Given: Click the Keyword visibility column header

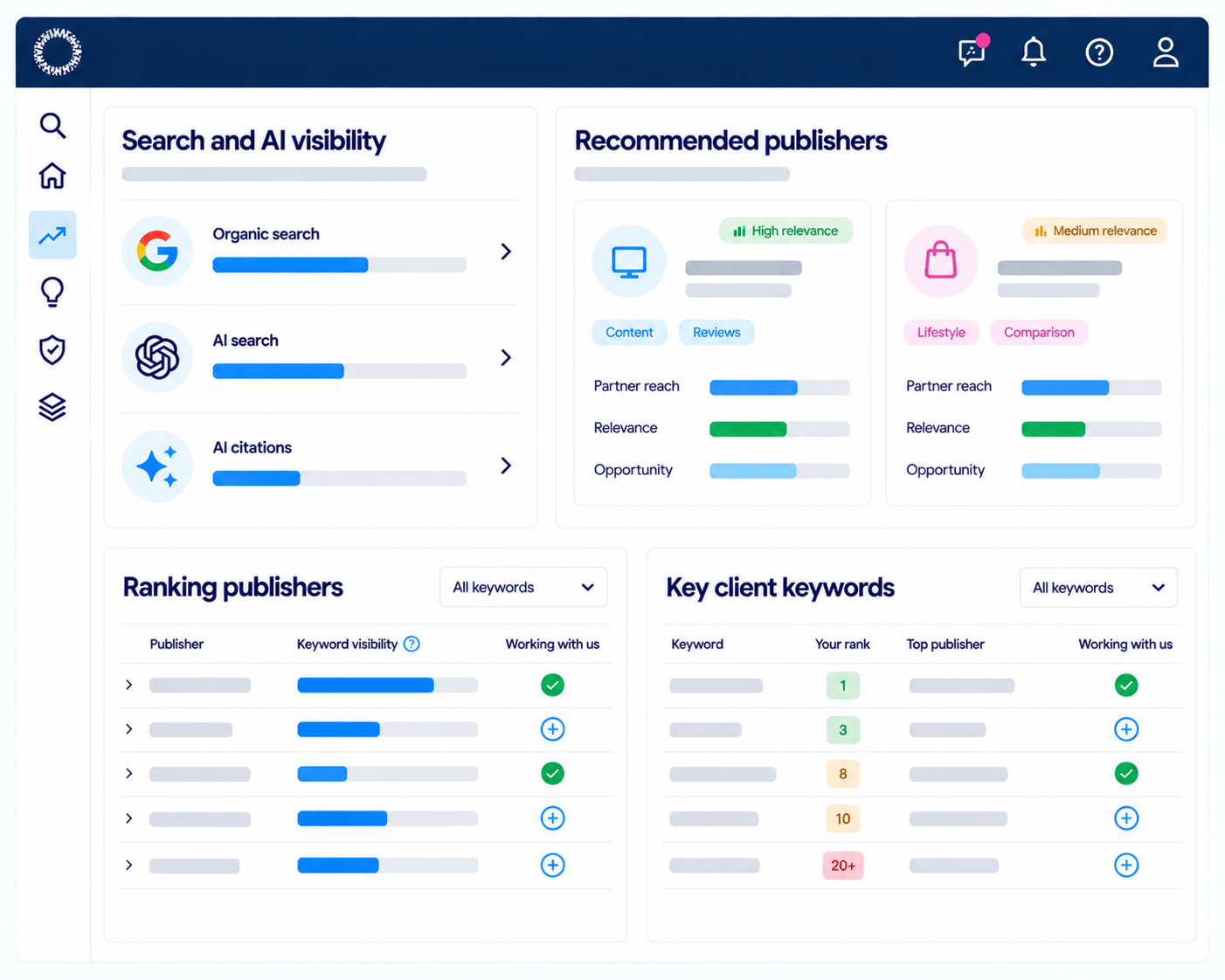Looking at the screenshot, I should [x=347, y=644].
